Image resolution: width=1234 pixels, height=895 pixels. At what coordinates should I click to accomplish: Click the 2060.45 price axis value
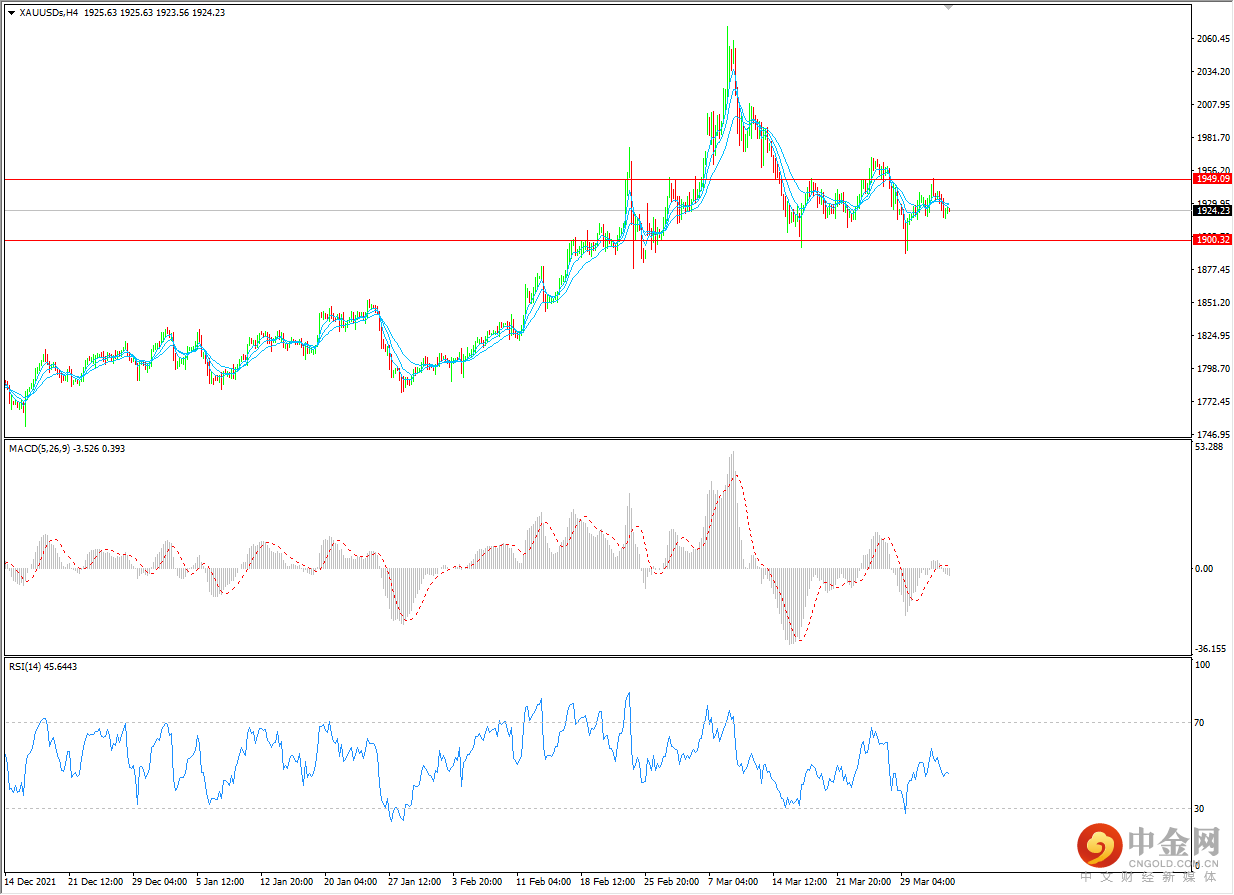(1214, 39)
